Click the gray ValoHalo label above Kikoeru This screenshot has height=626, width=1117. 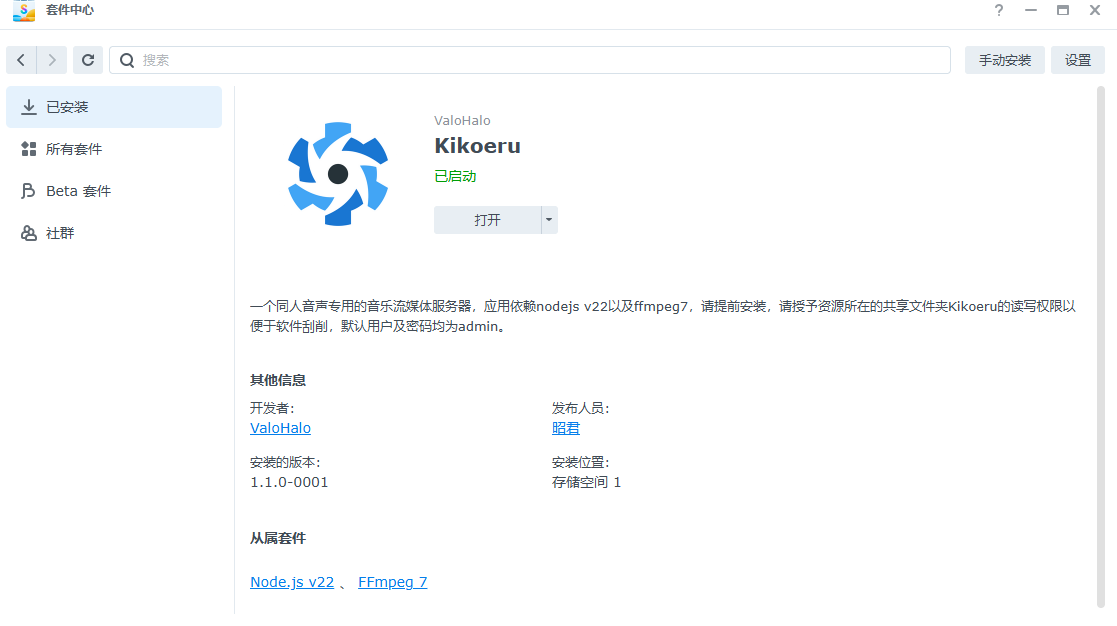pyautogui.click(x=462, y=120)
